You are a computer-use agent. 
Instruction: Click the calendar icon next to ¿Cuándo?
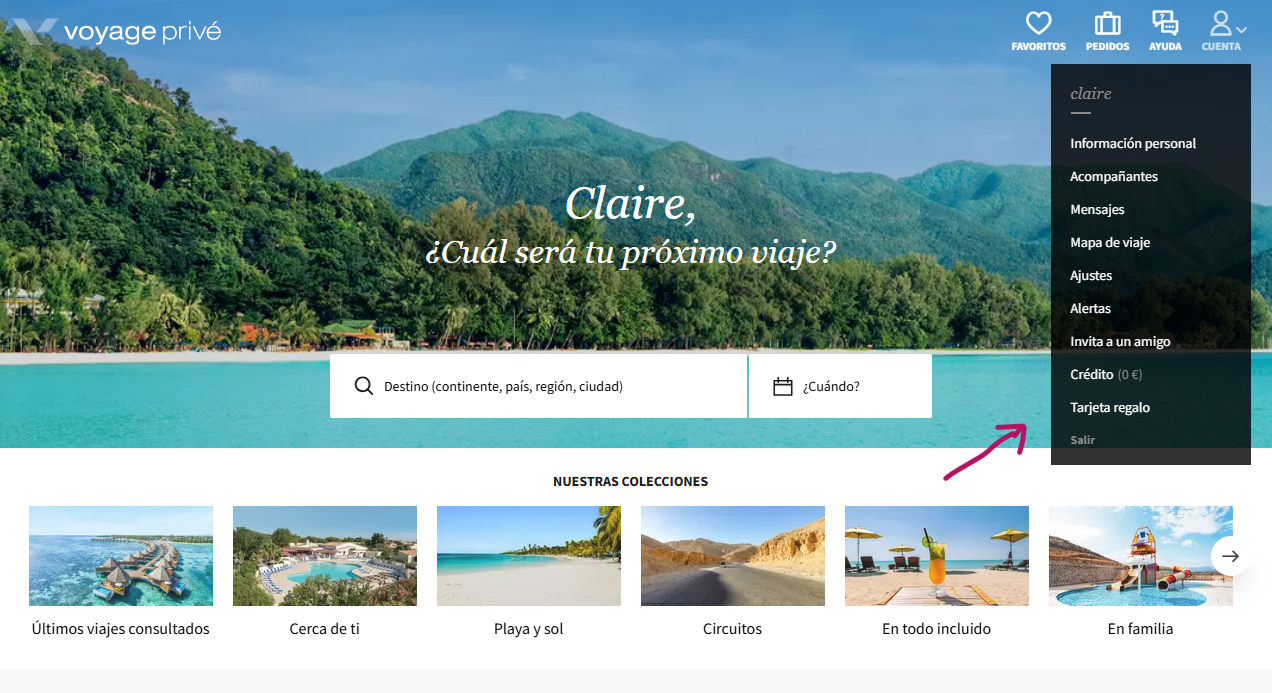(x=783, y=386)
